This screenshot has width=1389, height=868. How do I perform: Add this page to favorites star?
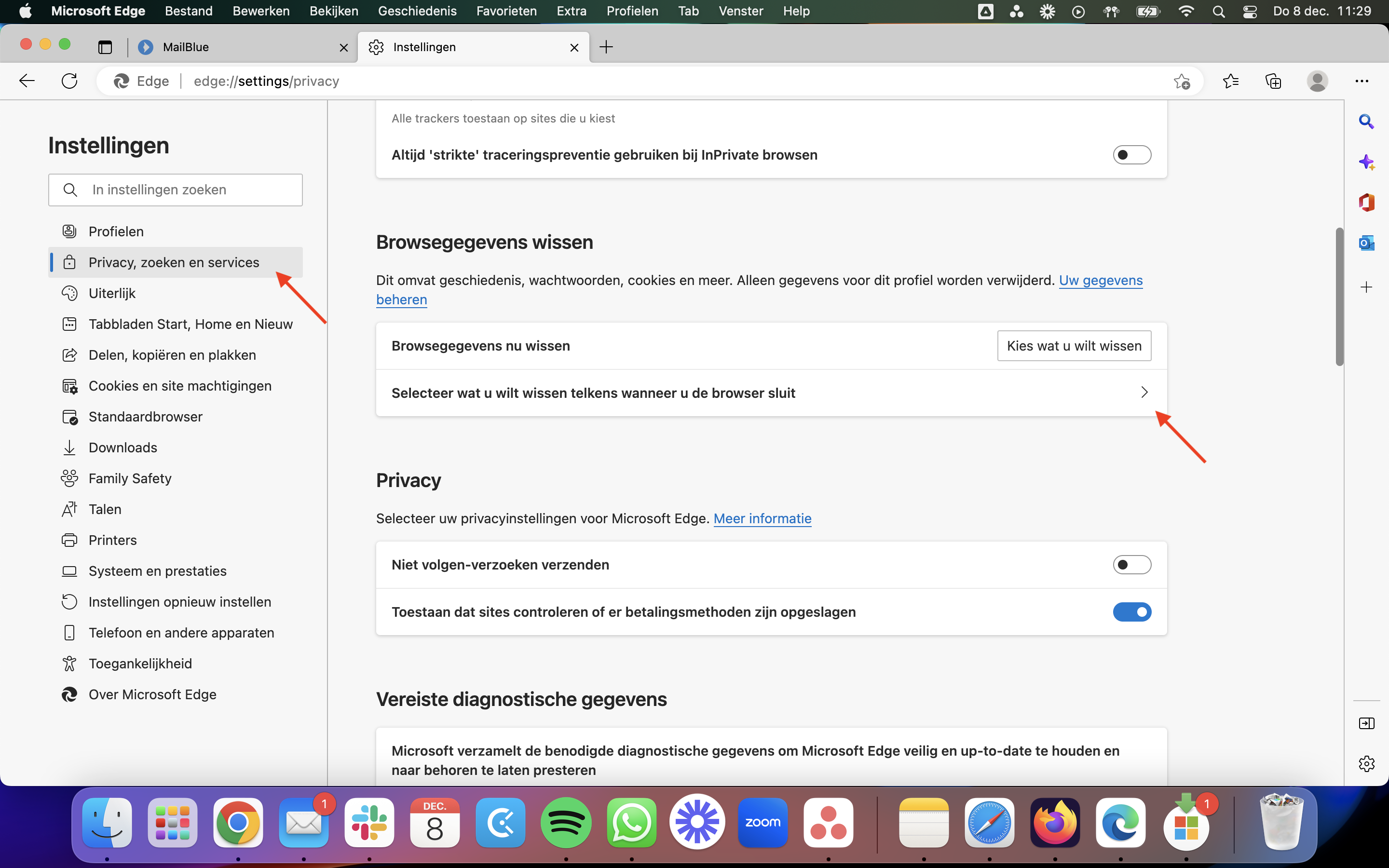pos(1181,81)
